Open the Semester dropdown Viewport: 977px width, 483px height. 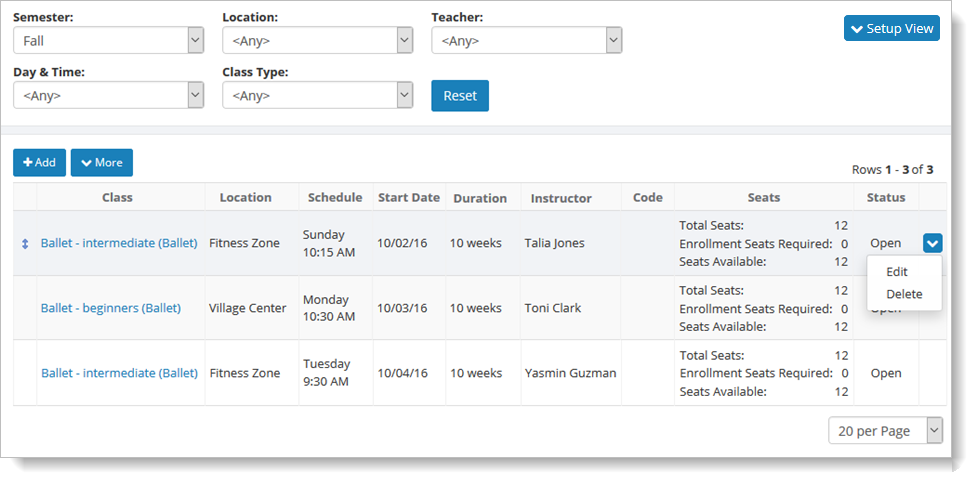pyautogui.click(x=108, y=41)
